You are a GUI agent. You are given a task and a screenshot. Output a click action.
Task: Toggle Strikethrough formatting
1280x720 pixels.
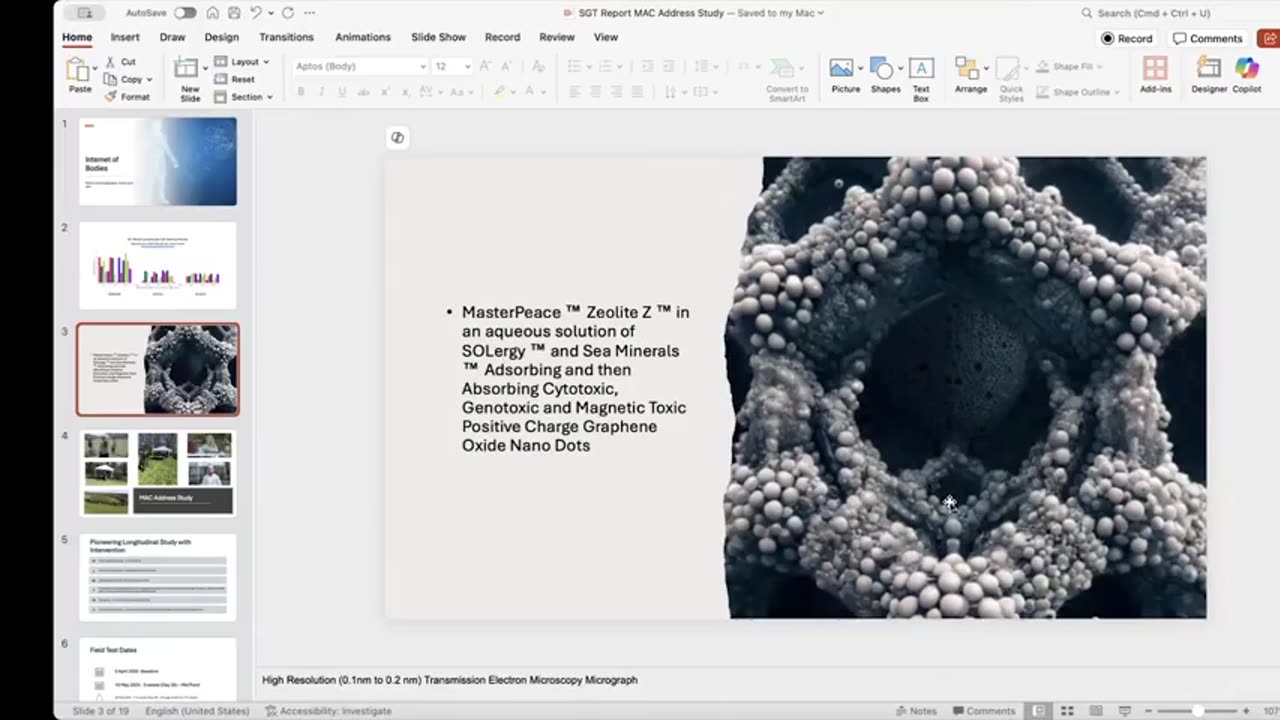[x=362, y=91]
